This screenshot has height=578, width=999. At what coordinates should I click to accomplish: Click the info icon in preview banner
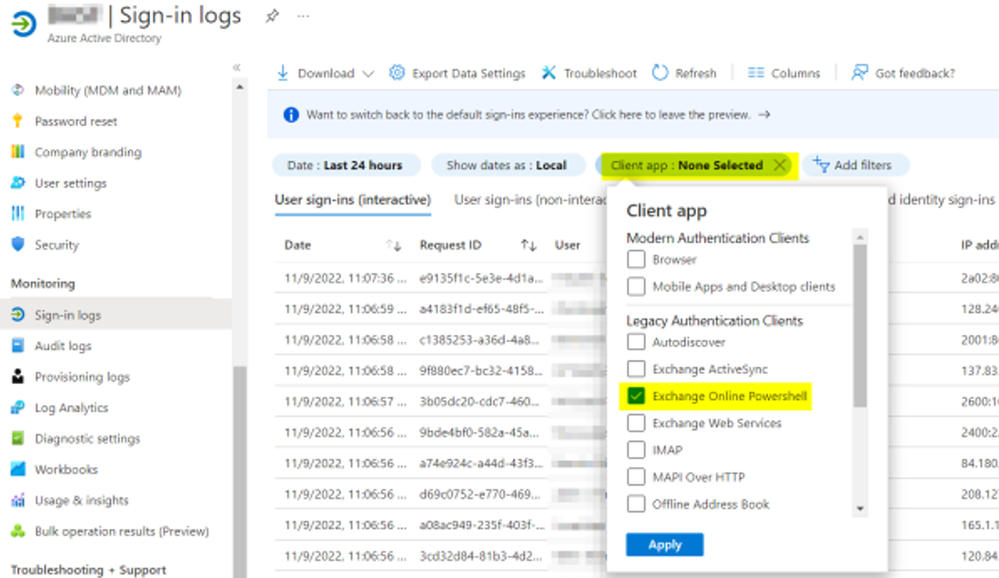coord(291,115)
